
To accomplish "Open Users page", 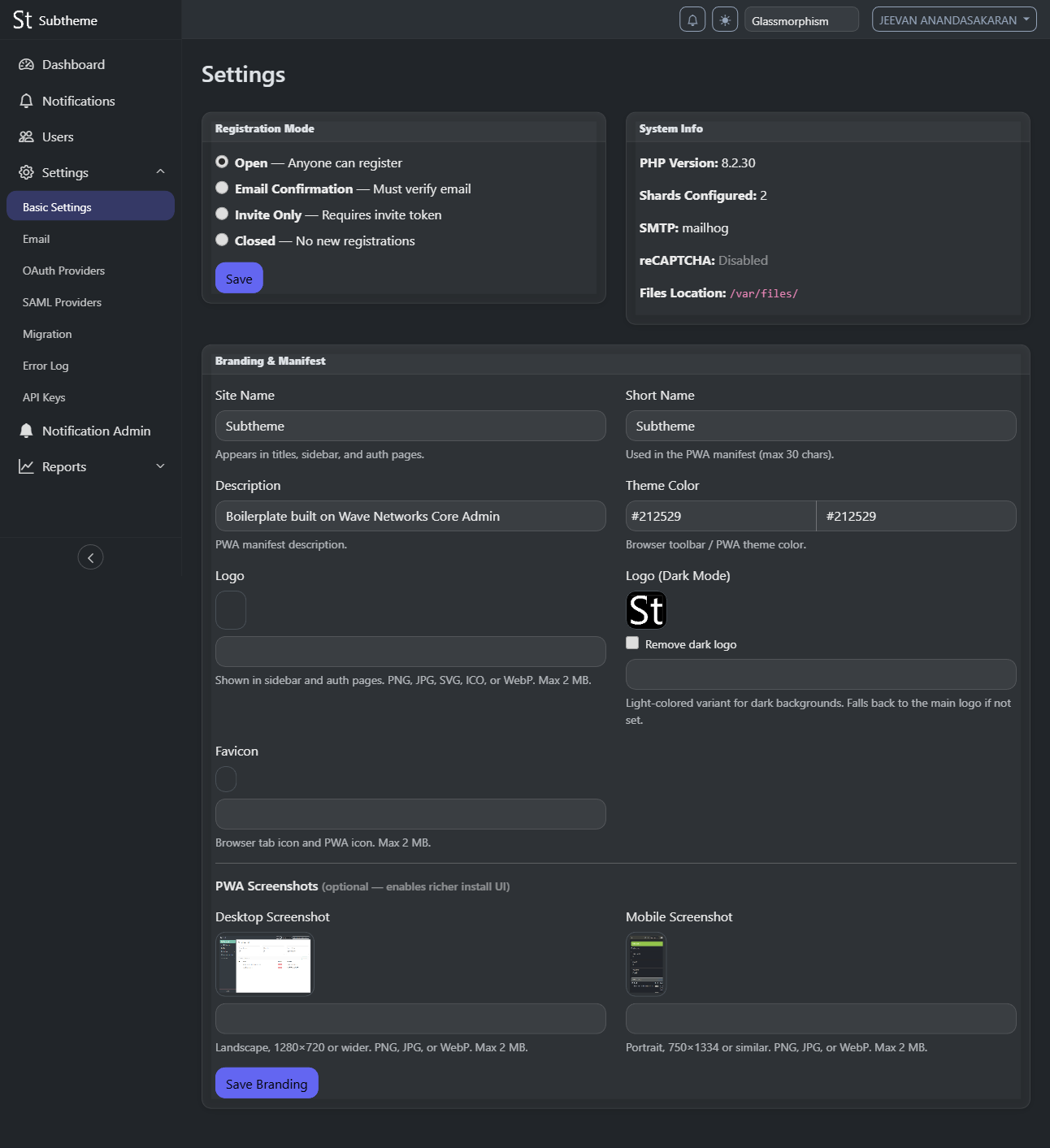I will [90, 136].
